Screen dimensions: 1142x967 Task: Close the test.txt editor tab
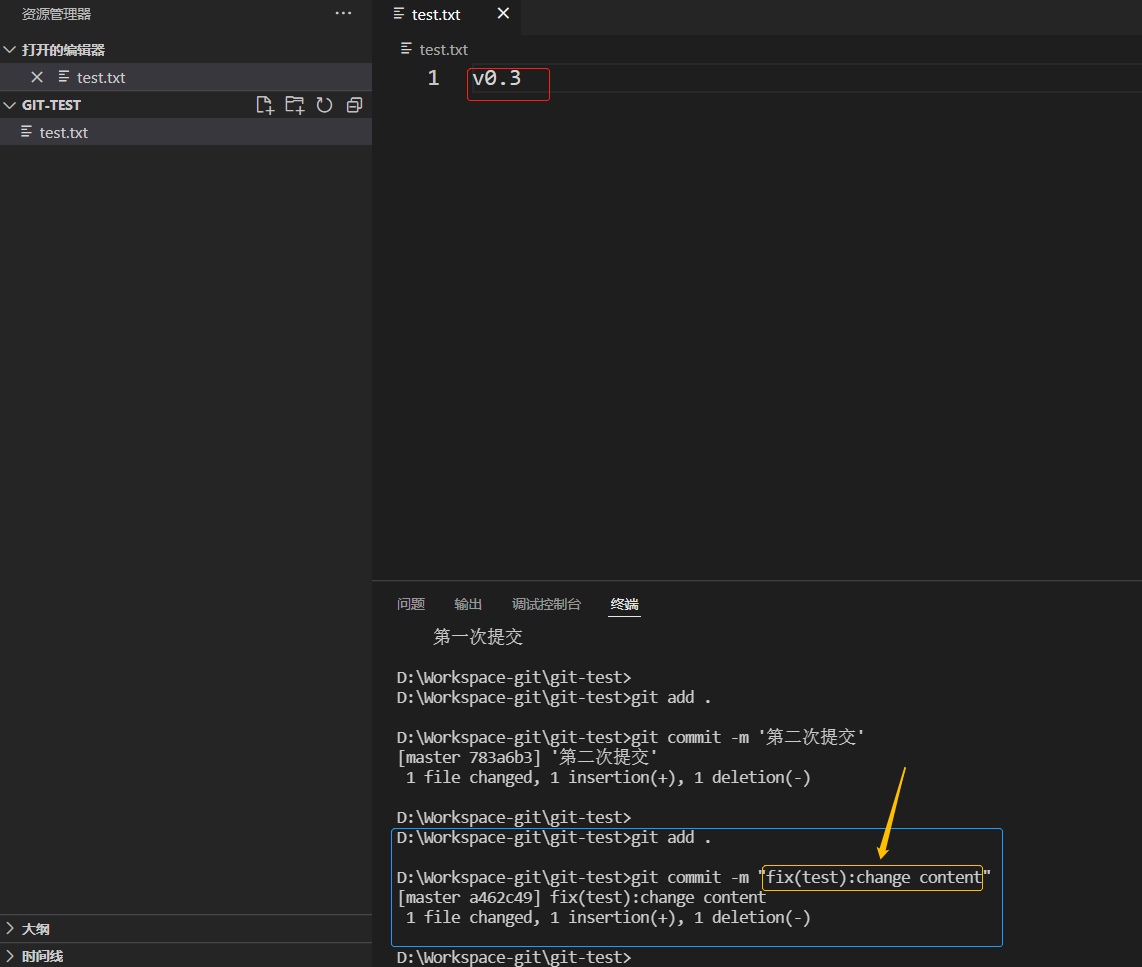tap(503, 14)
